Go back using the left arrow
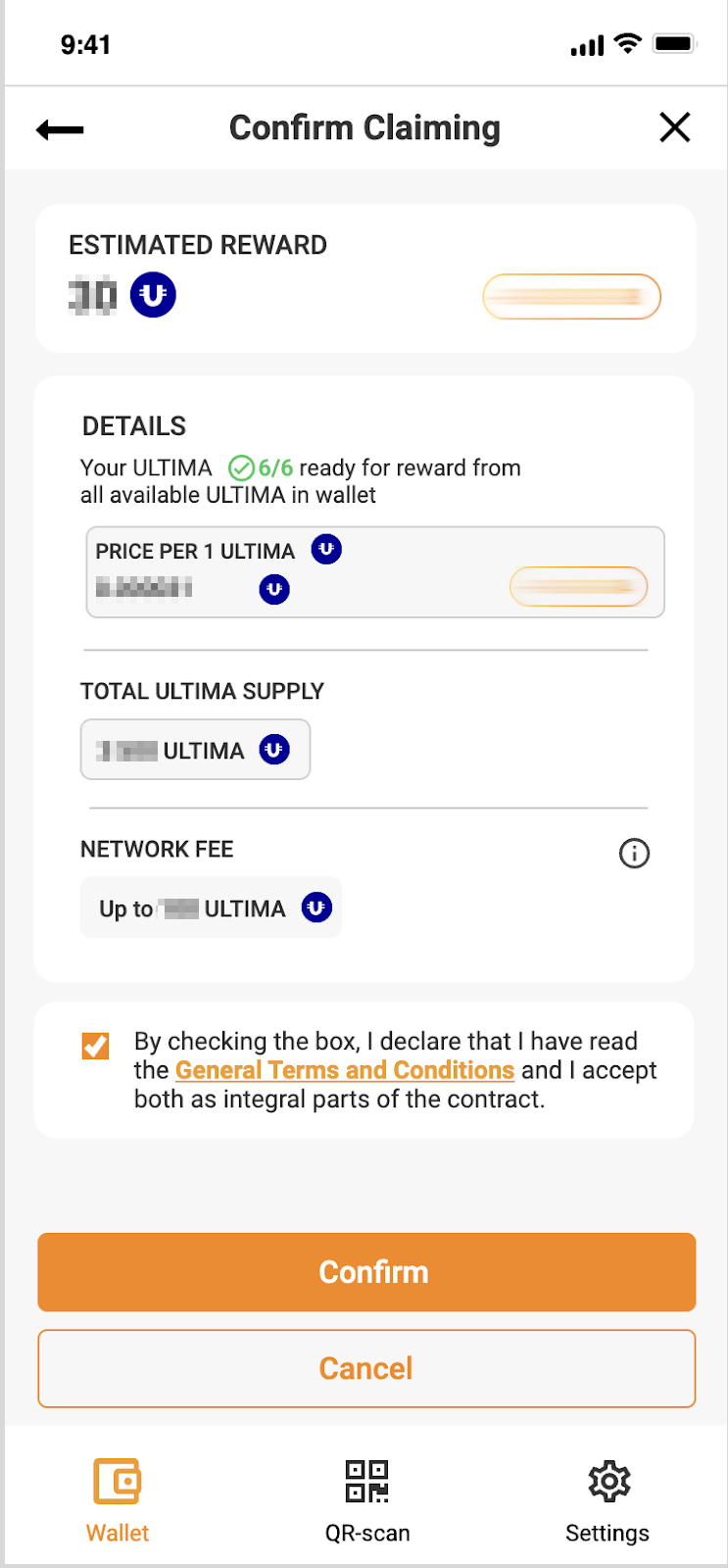The height and width of the screenshot is (1568, 728). pos(60,128)
